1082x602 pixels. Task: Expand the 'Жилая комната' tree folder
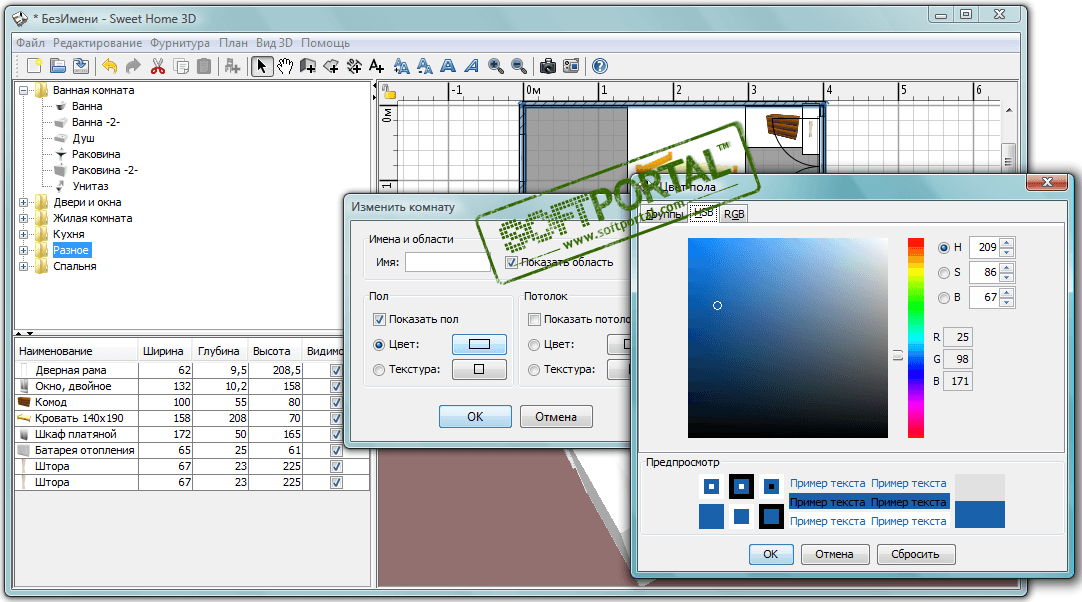click(23, 219)
